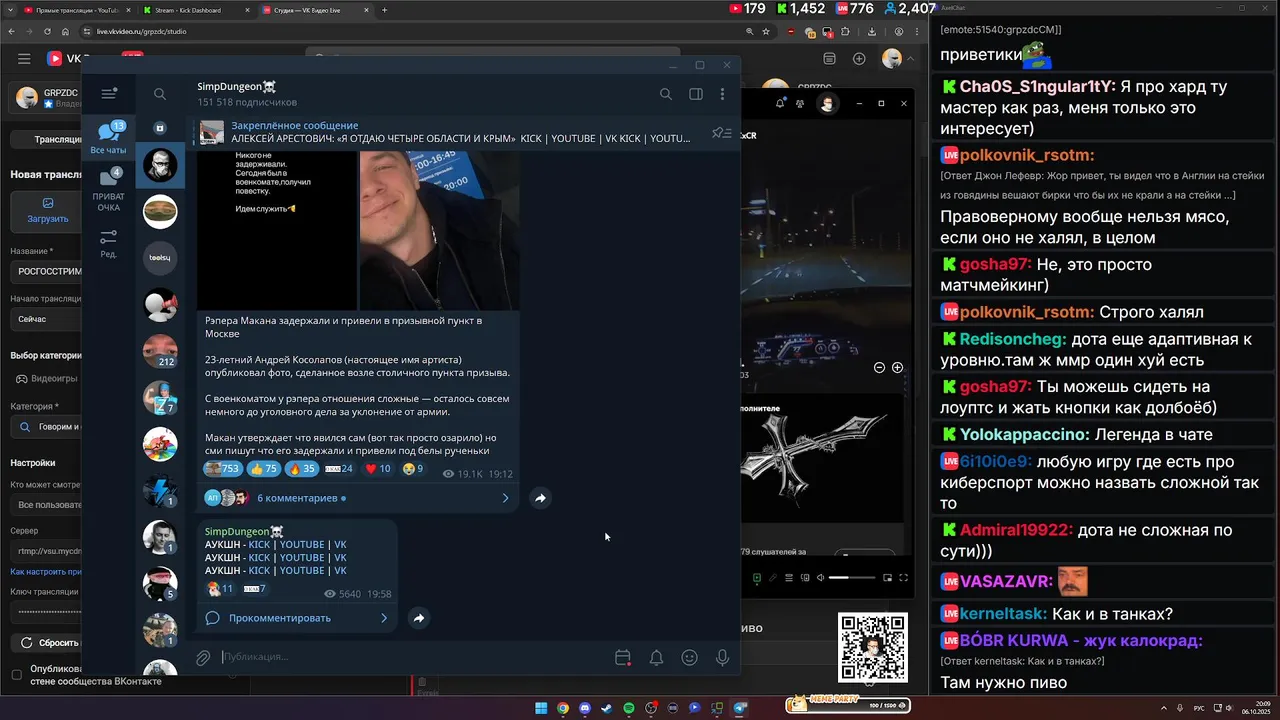Toggle silent broadcast bell icon
This screenshot has width=1280, height=720.
tap(656, 657)
